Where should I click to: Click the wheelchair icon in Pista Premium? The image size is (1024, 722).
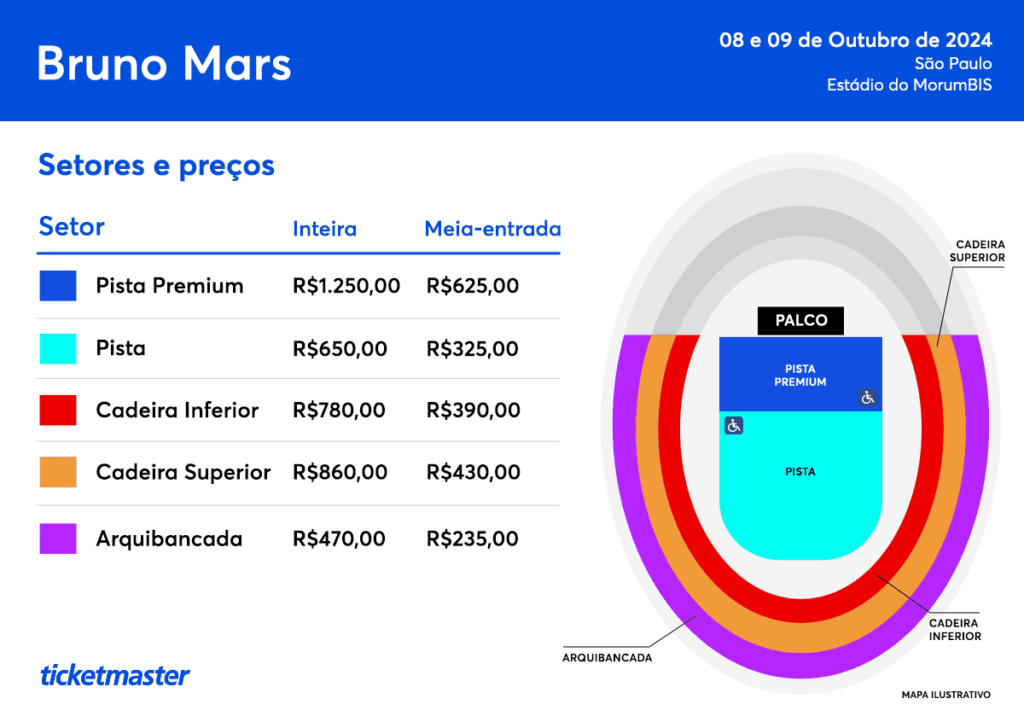[x=867, y=398]
